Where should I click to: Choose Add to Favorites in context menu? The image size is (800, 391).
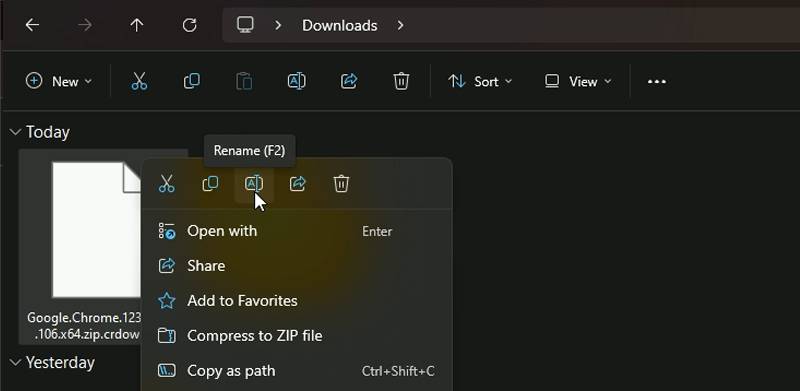click(296, 301)
